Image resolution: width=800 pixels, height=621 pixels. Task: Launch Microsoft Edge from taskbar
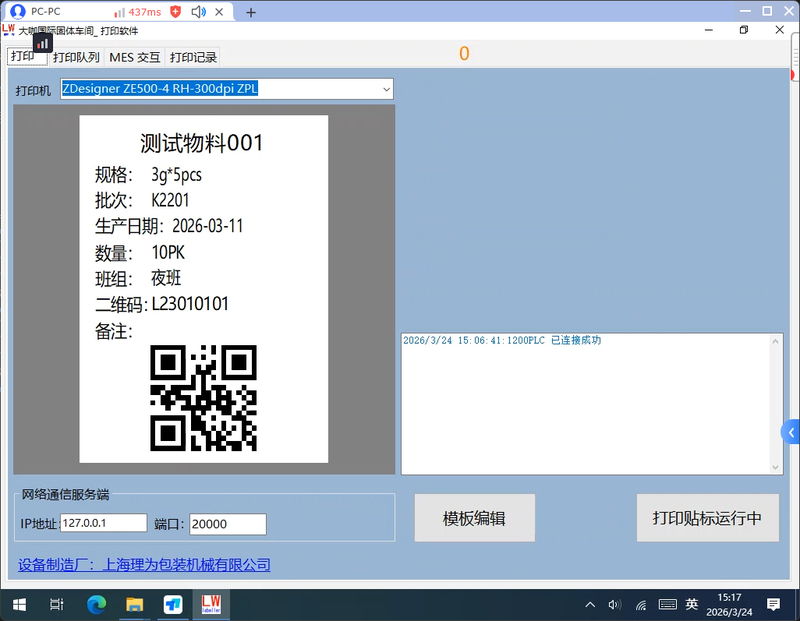point(96,605)
